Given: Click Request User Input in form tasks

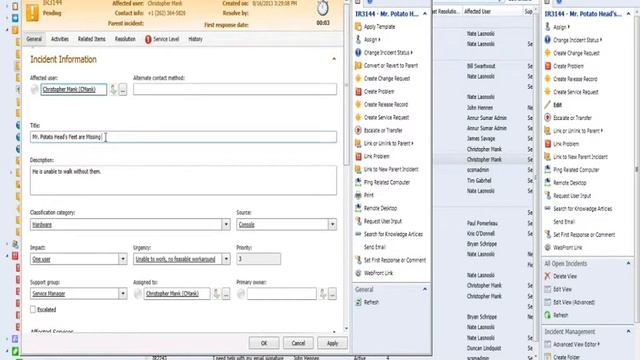Looking at the screenshot, I should 382,221.
